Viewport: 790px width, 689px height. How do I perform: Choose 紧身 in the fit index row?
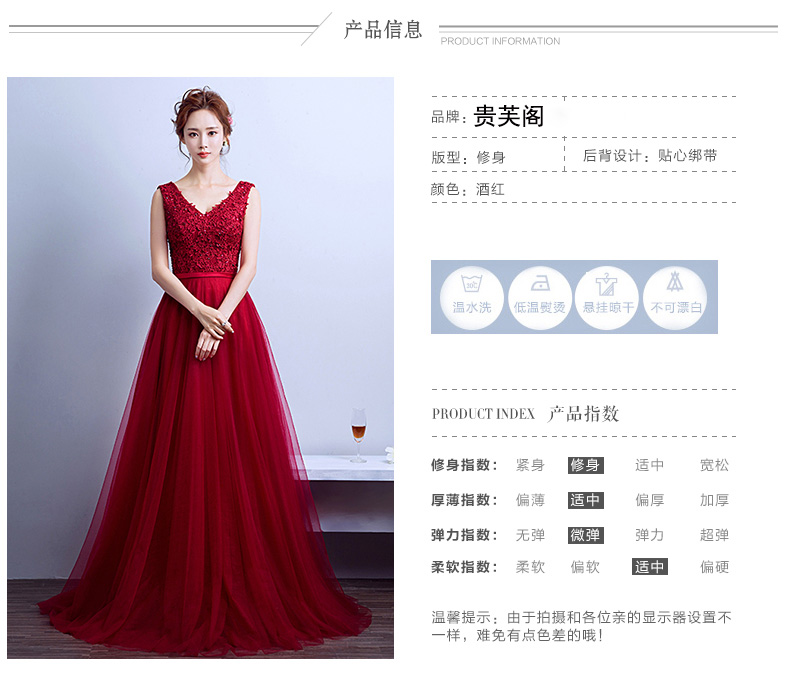pos(530,465)
